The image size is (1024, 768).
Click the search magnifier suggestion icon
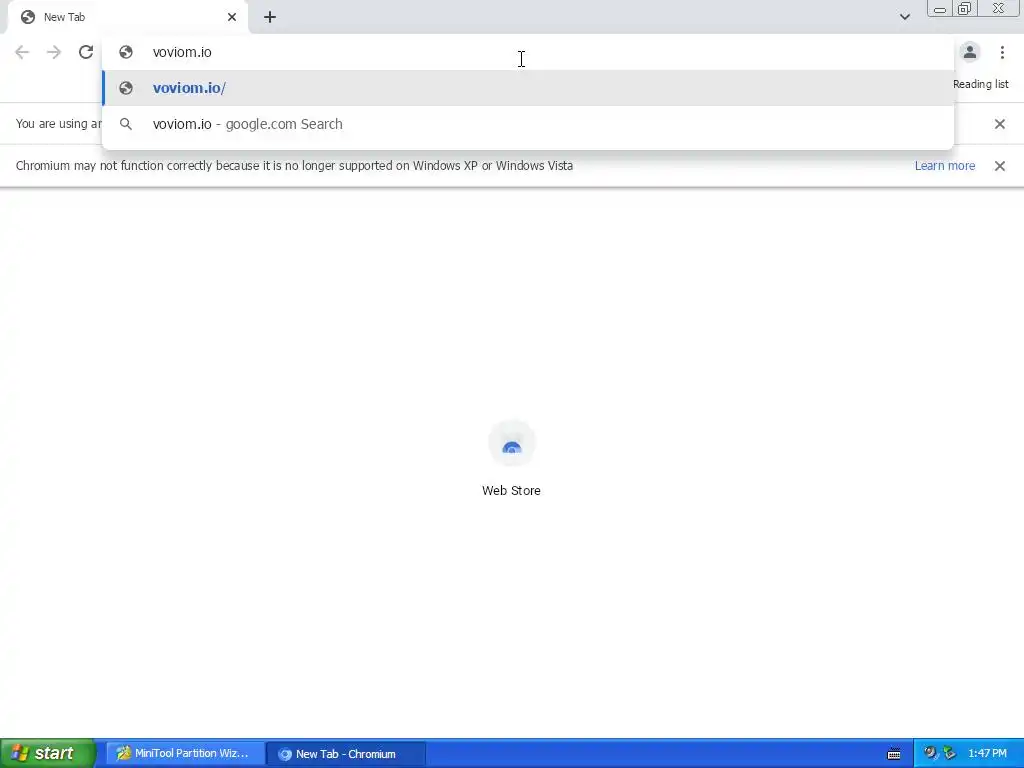[x=126, y=124]
